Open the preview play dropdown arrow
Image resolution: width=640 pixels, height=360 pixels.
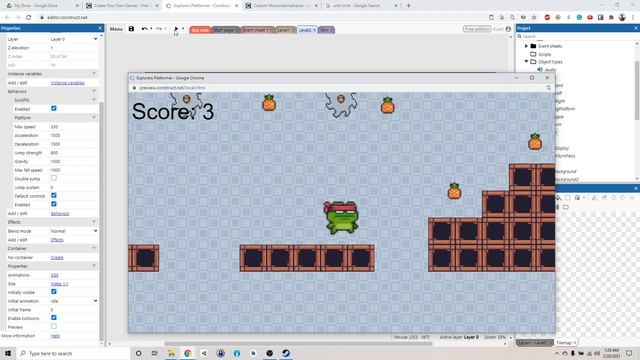[x=183, y=29]
